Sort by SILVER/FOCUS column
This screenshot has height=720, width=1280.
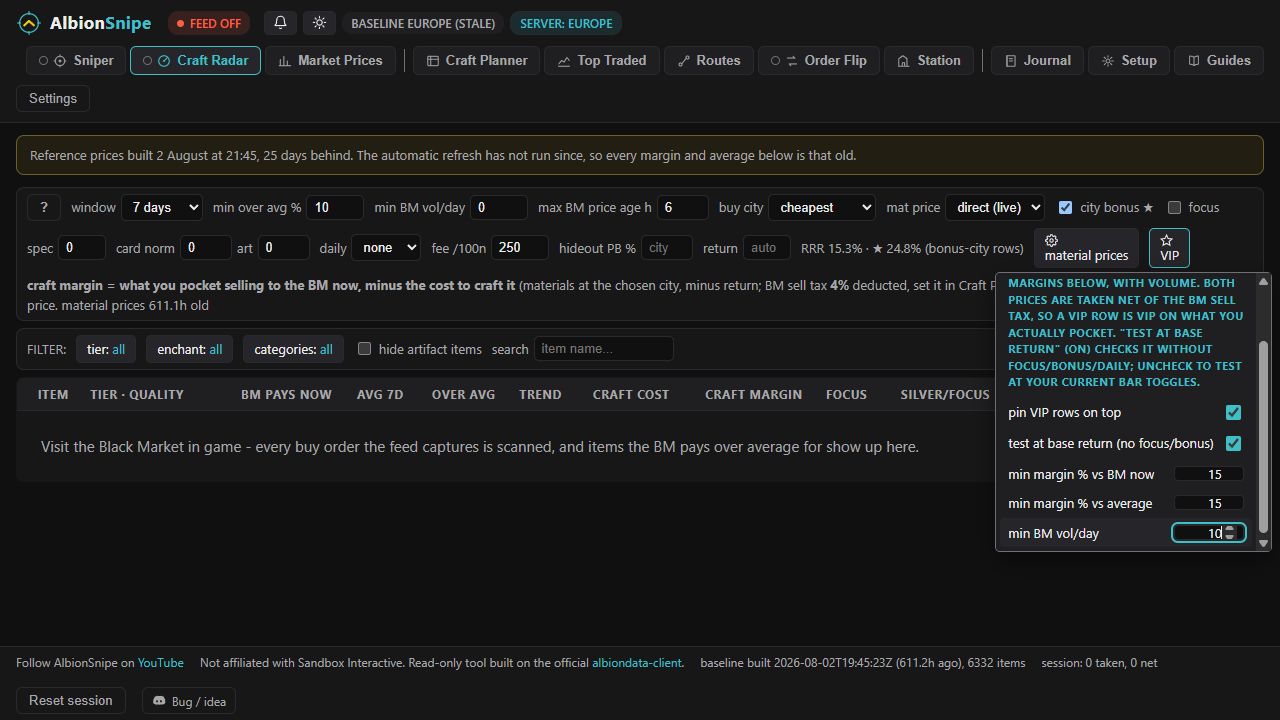point(945,394)
